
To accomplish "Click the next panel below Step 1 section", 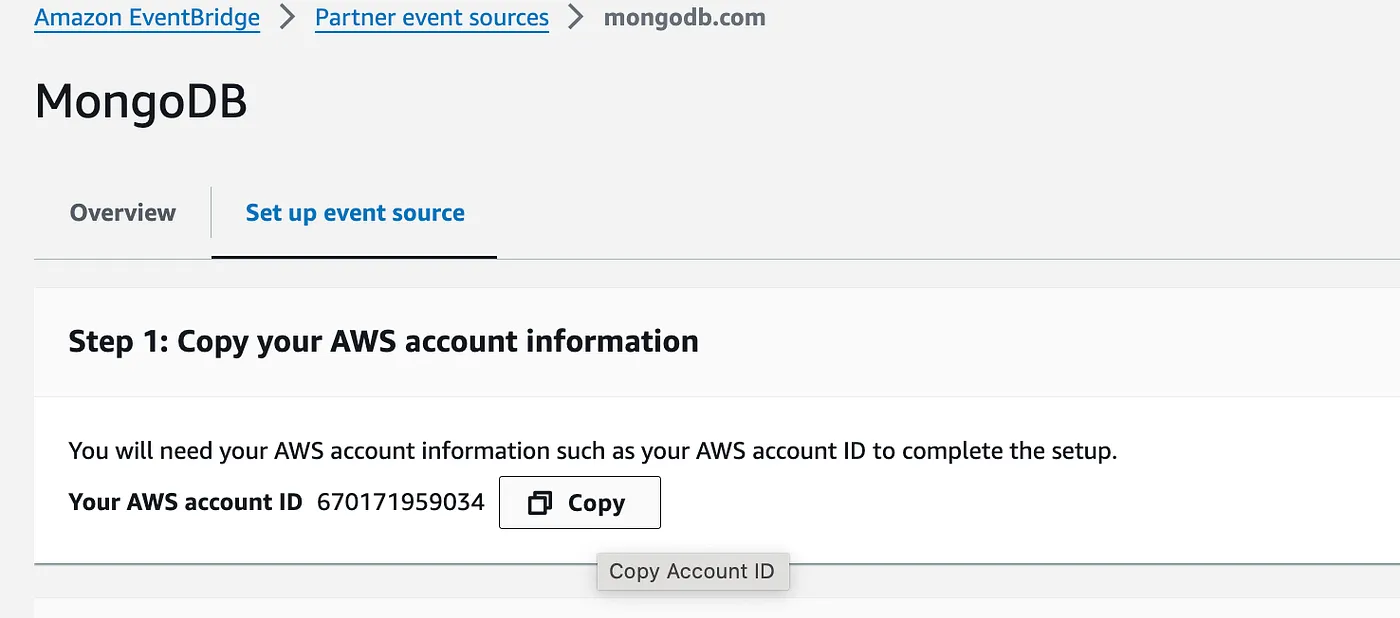I will coord(717,608).
